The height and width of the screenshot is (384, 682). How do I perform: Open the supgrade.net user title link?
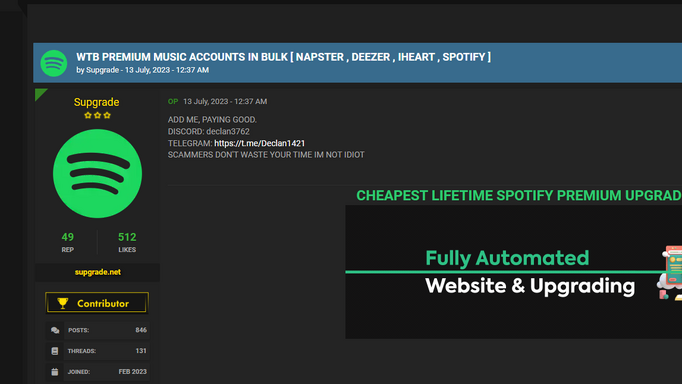(97, 272)
